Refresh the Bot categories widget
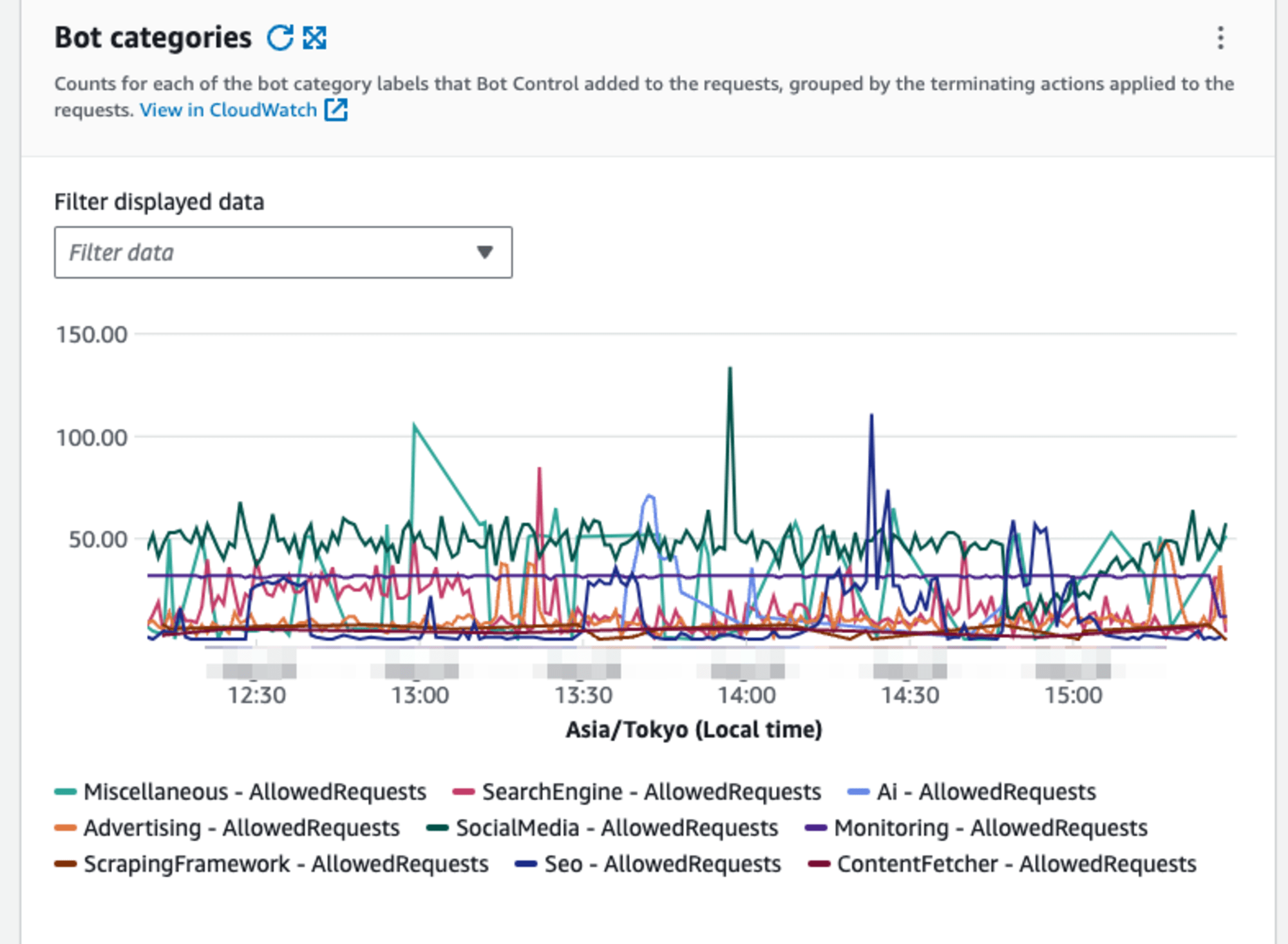Viewport: 1288px width, 944px height. click(280, 38)
